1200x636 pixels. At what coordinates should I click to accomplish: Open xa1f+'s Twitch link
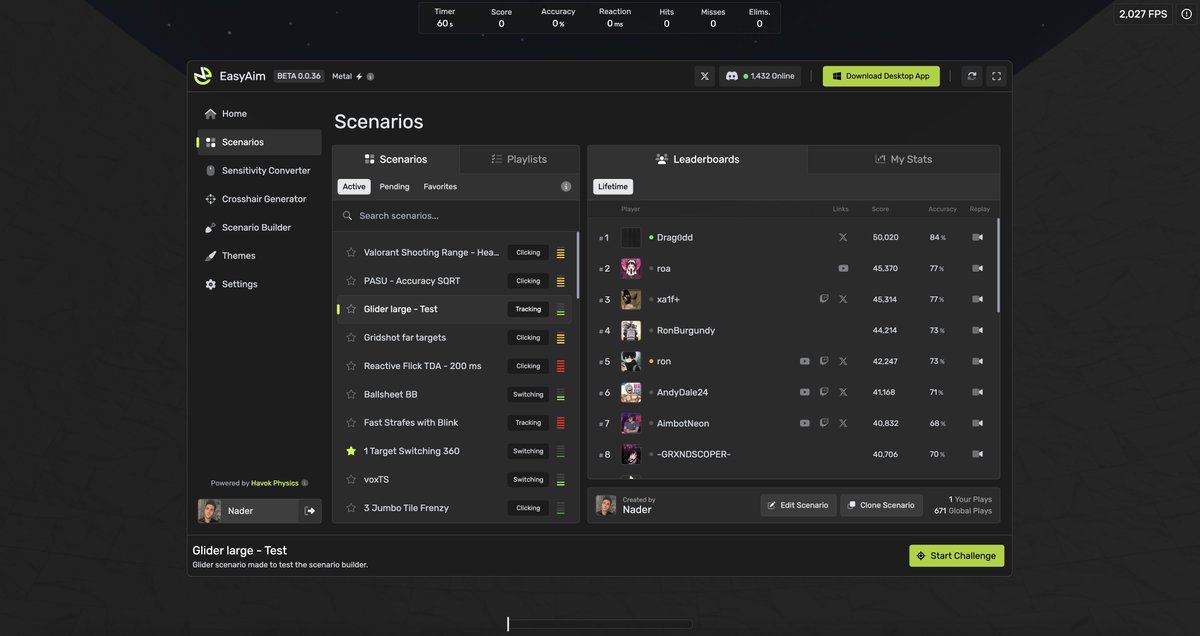tap(824, 299)
